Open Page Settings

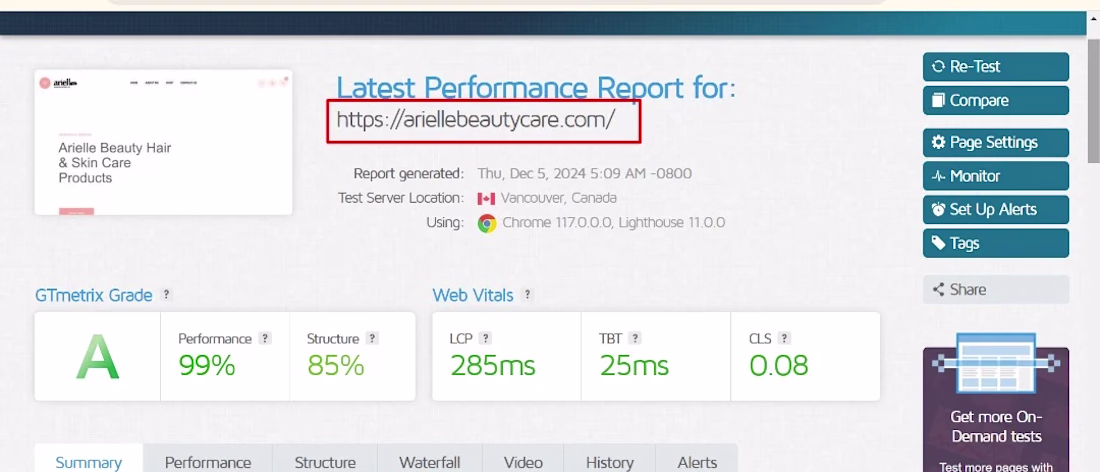[995, 142]
